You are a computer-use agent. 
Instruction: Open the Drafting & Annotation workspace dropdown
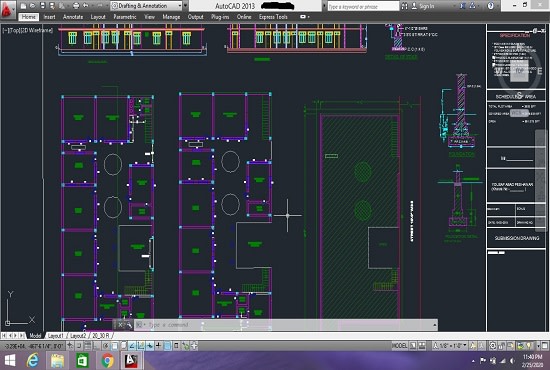147,6
